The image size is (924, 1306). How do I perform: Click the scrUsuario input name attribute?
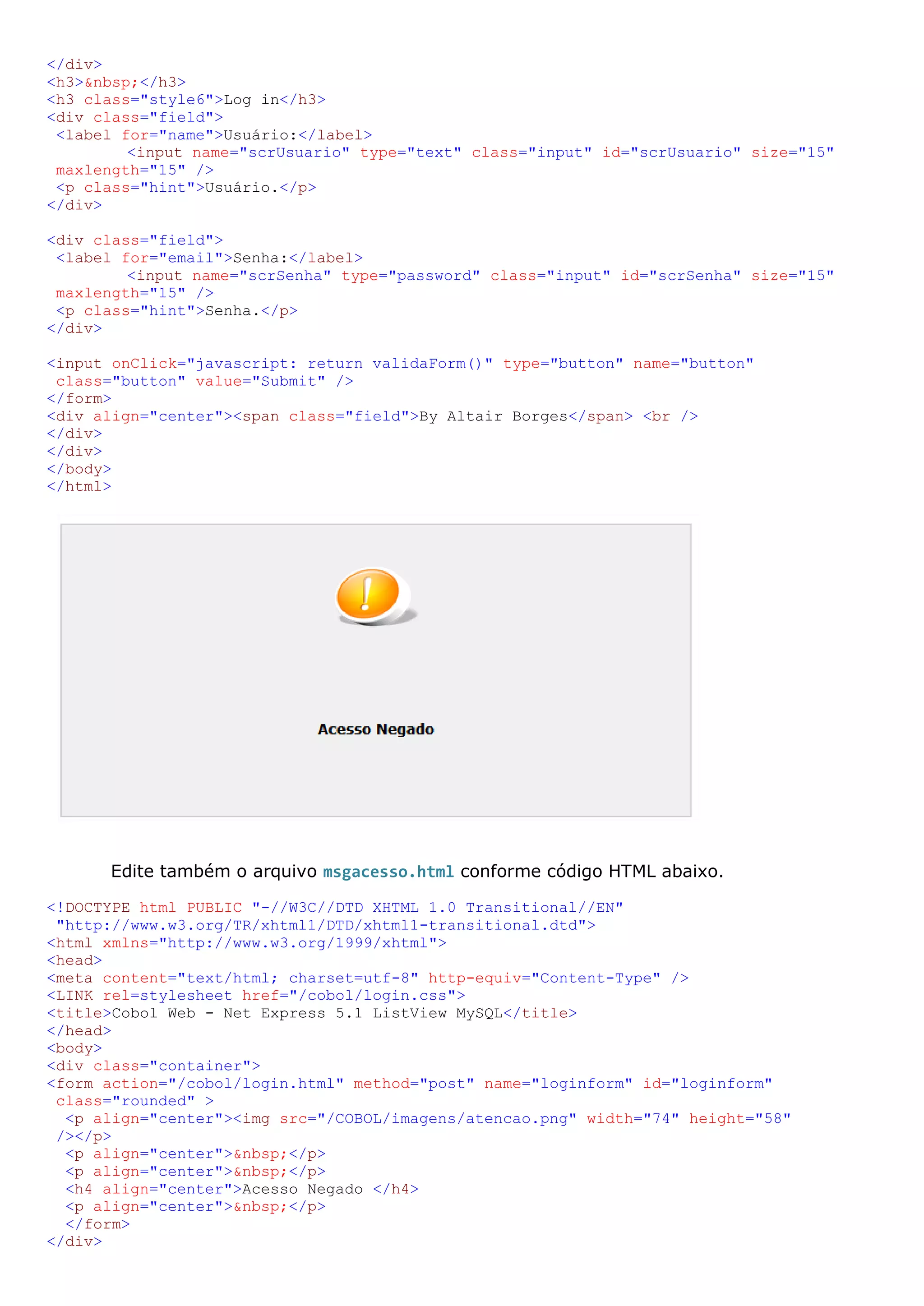click(270, 152)
